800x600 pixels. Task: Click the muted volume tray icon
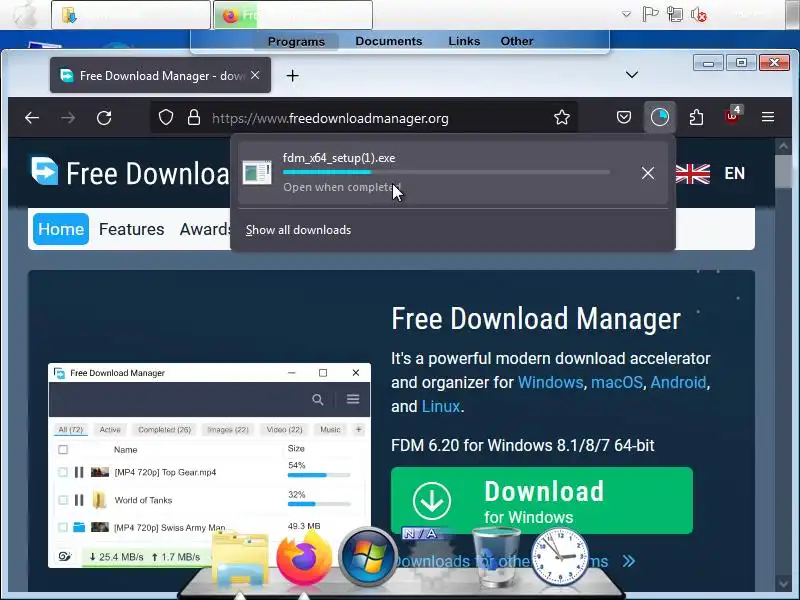pyautogui.click(x=698, y=14)
